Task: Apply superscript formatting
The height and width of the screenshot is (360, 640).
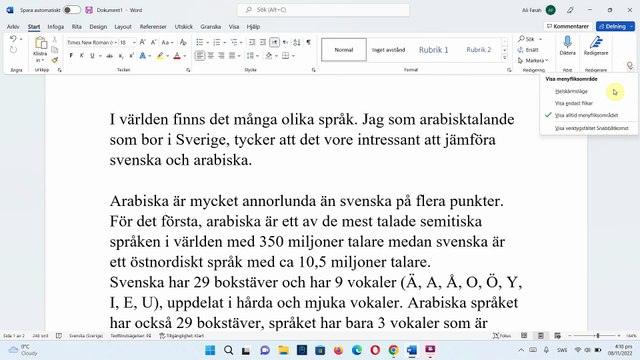Action: click(x=131, y=56)
